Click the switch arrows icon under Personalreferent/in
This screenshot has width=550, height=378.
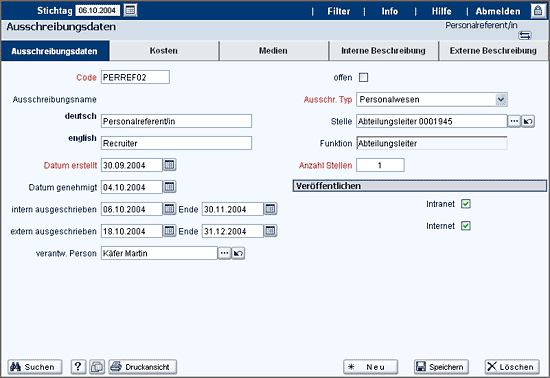pyautogui.click(x=525, y=35)
